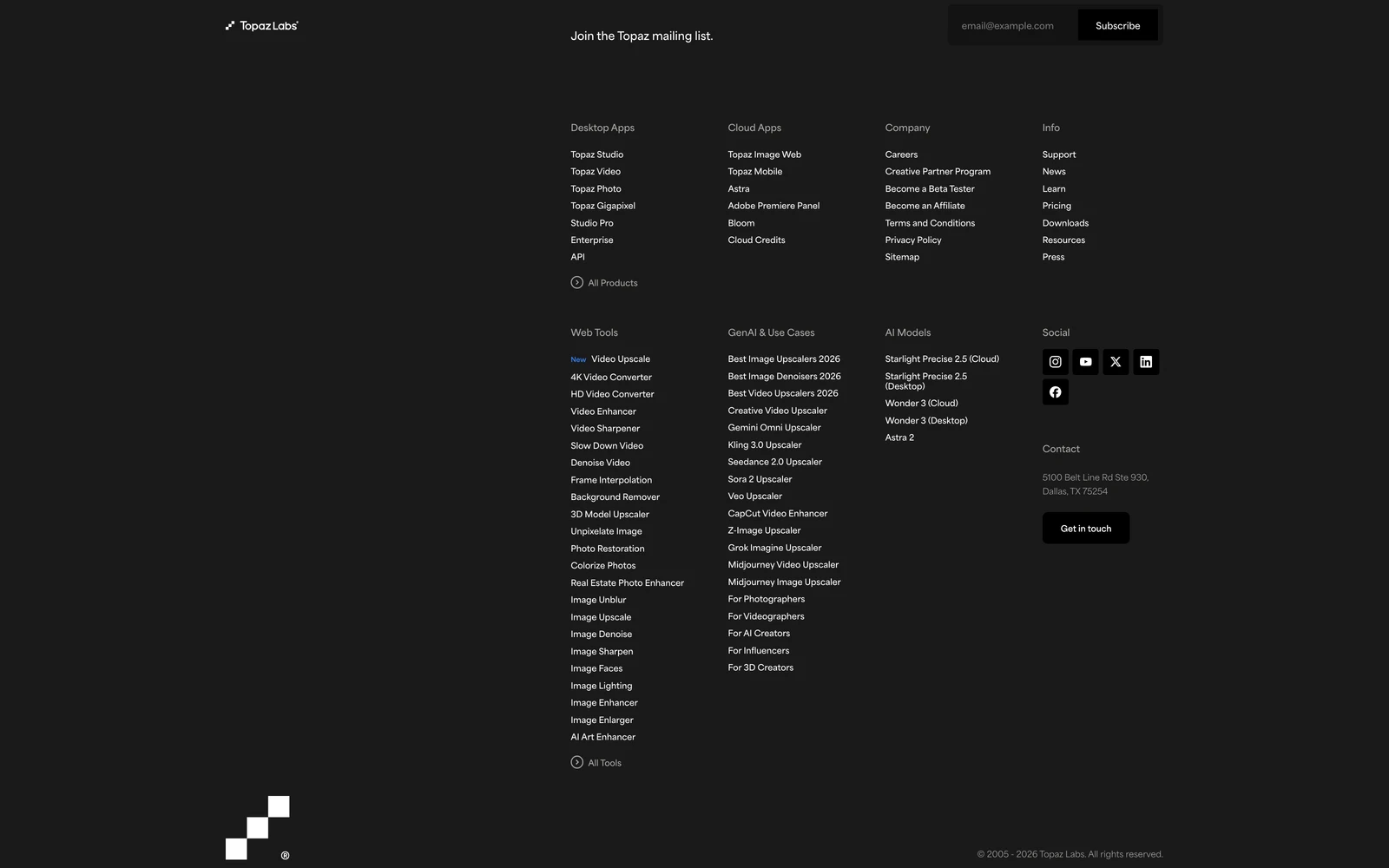Viewport: 1389px width, 868px height.
Task: Open the Press link
Action: [x=1053, y=257]
